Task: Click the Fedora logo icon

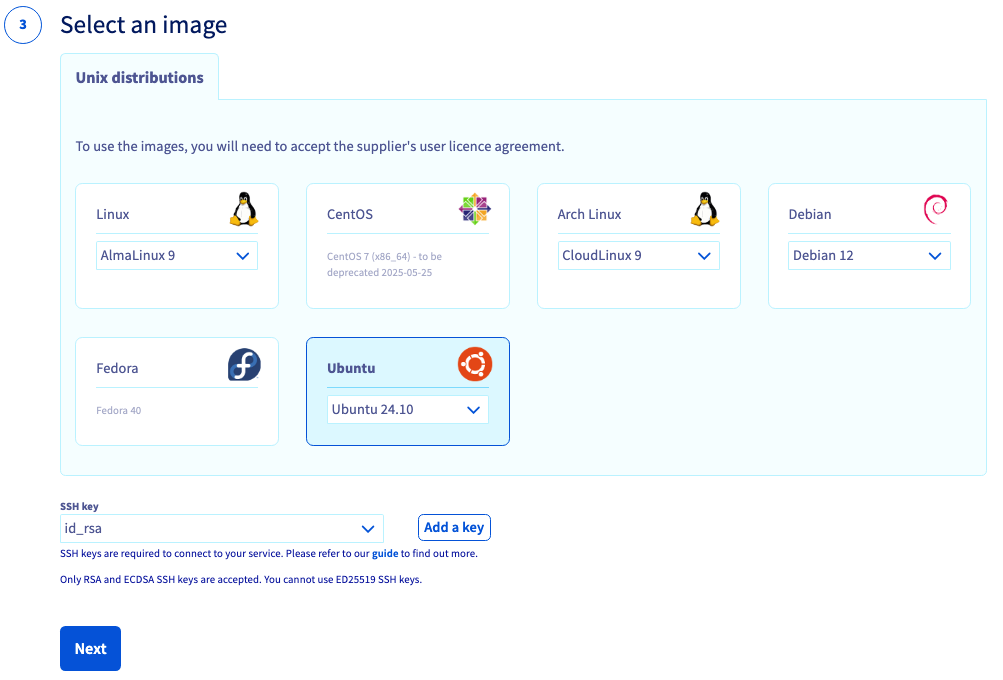Action: [x=244, y=365]
